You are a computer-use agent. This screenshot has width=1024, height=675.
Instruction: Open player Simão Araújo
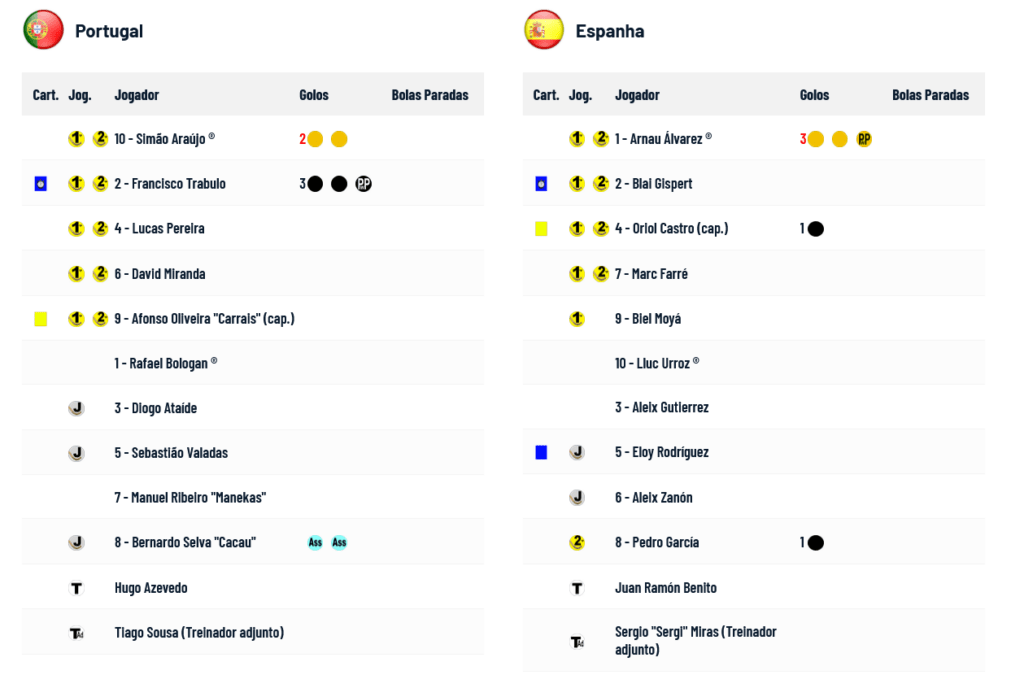click(160, 139)
